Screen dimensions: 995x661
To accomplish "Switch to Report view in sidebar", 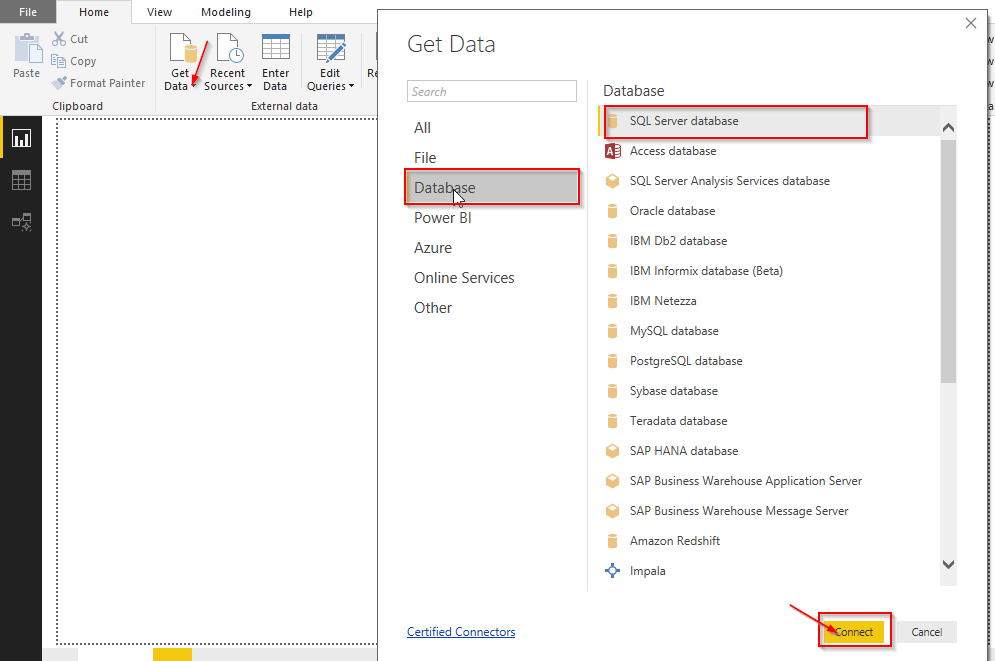I will [21, 138].
